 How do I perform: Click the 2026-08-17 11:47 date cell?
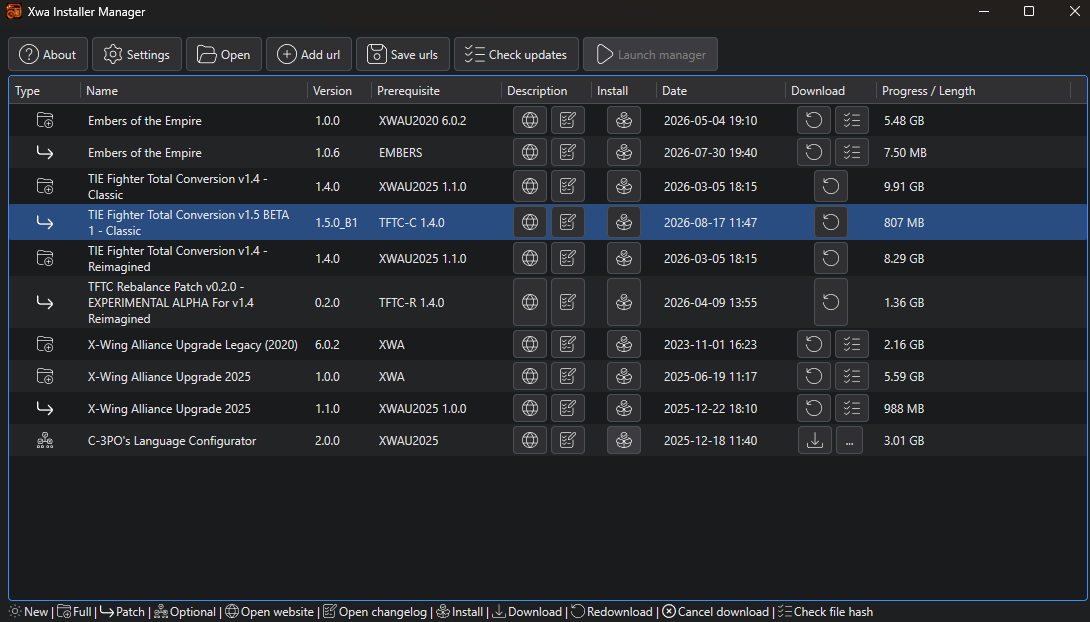click(x=710, y=222)
